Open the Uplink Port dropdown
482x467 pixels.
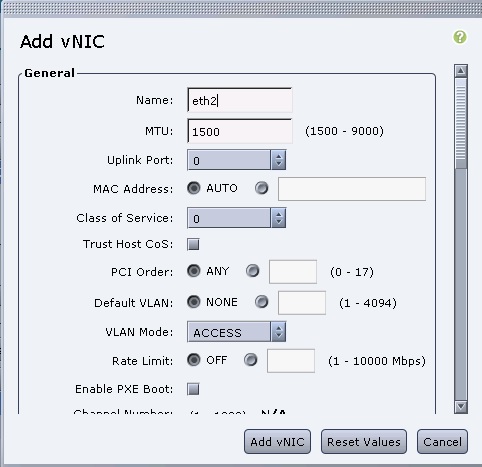tap(237, 160)
